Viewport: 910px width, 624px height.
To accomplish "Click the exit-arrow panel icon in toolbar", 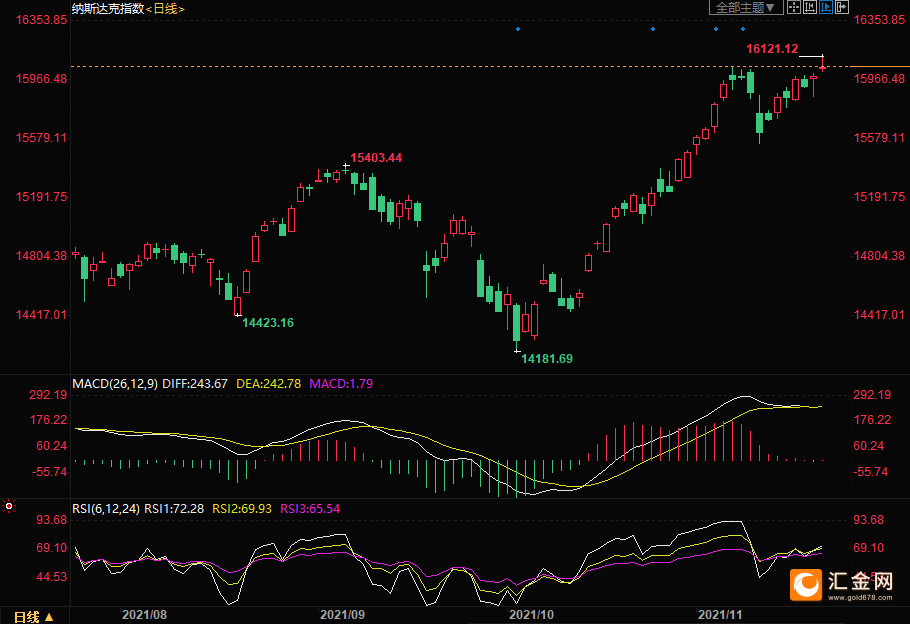I will (842, 8).
